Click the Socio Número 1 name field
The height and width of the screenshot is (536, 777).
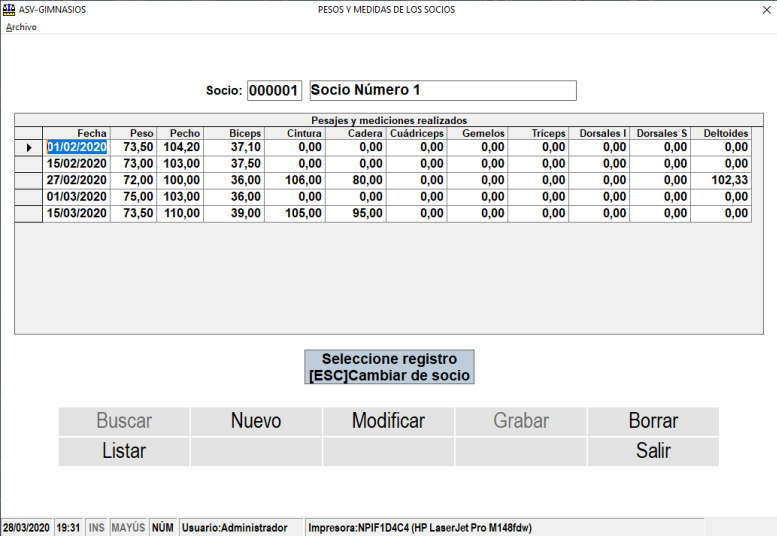coord(443,91)
